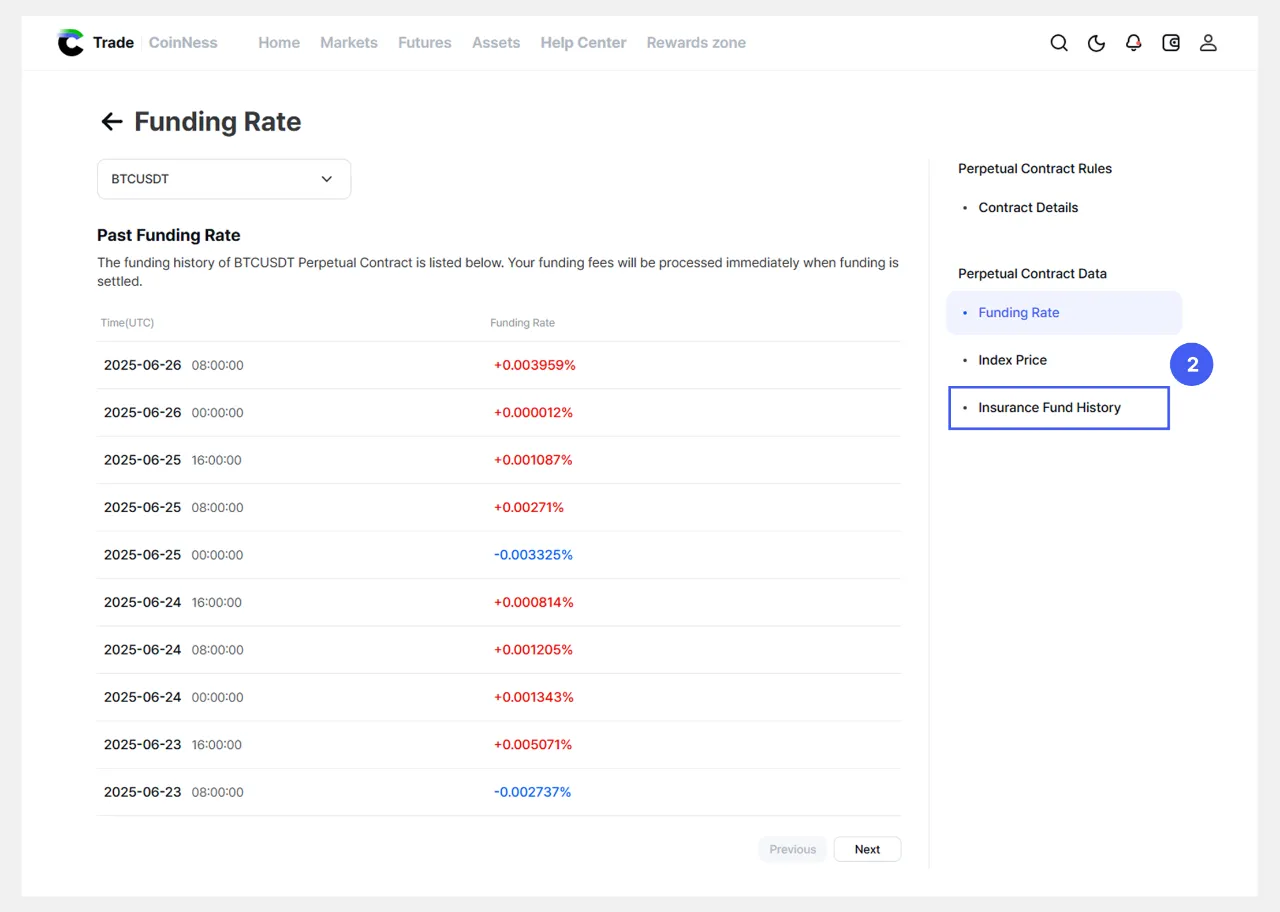
Task: Click the Next pagination button
Action: coord(867,849)
